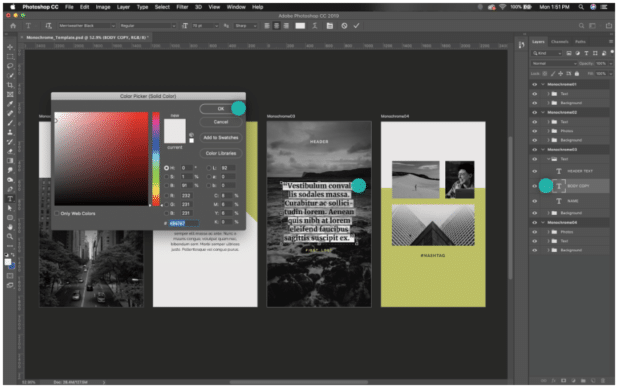This screenshot has width=620, height=389.
Task: Expand the Photos folder in Monochrome04
Action: pos(548,232)
